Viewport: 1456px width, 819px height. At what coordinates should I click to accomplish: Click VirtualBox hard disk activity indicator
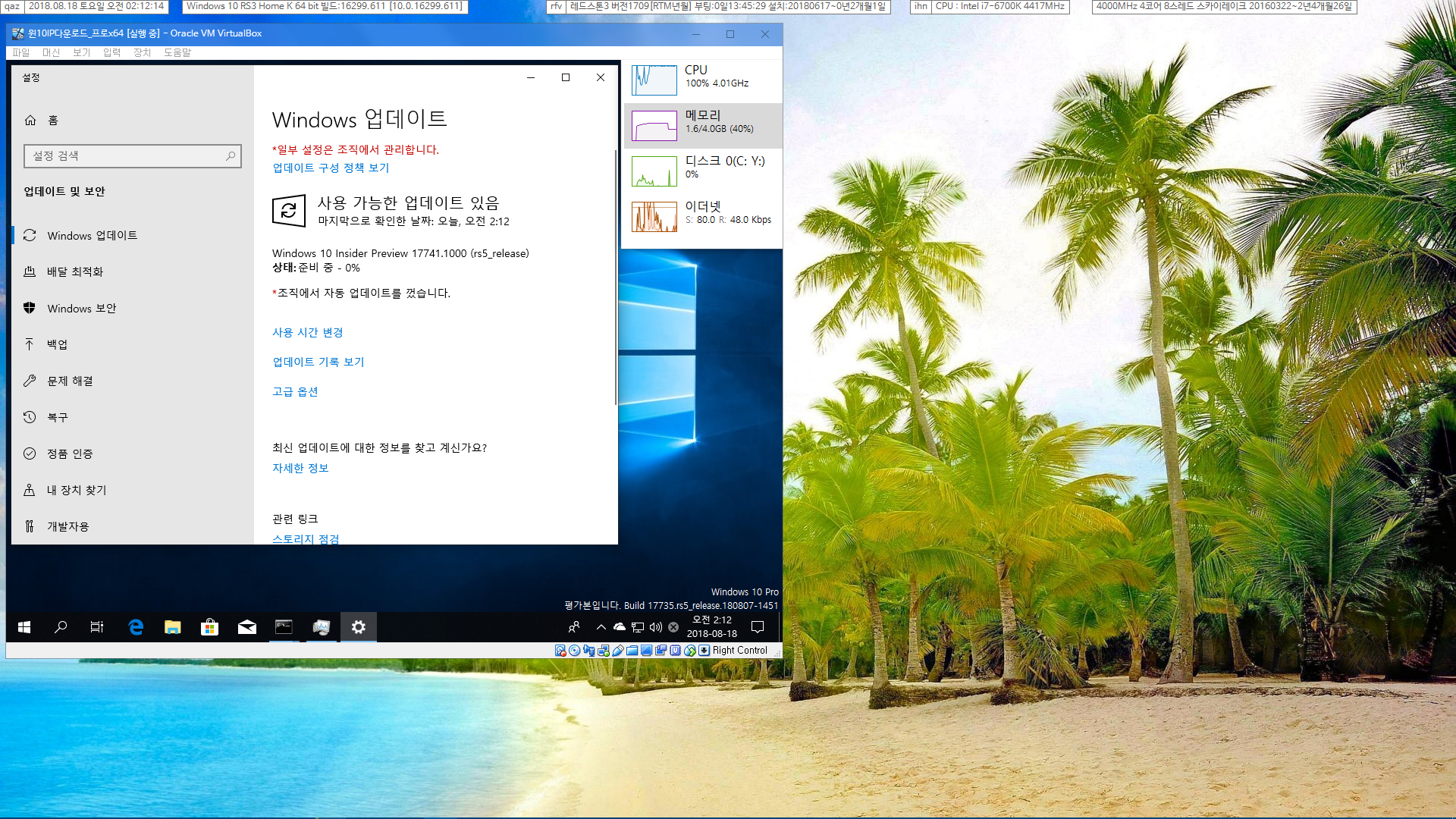click(560, 651)
